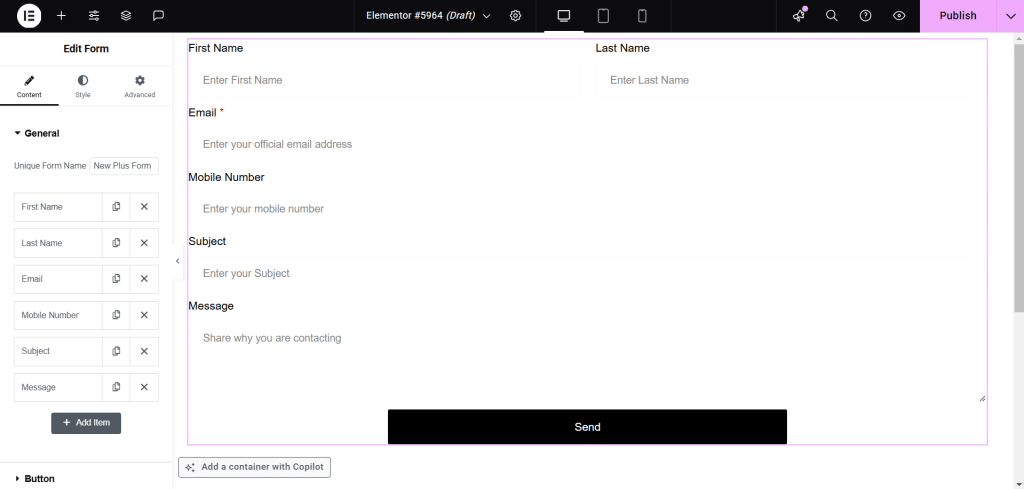Remove the Subject form field

tap(144, 351)
